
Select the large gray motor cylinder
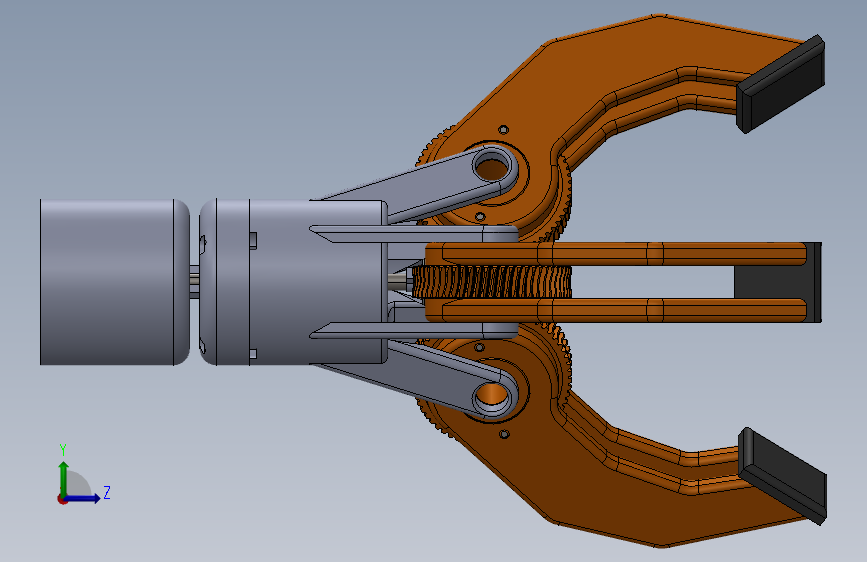coord(114,282)
